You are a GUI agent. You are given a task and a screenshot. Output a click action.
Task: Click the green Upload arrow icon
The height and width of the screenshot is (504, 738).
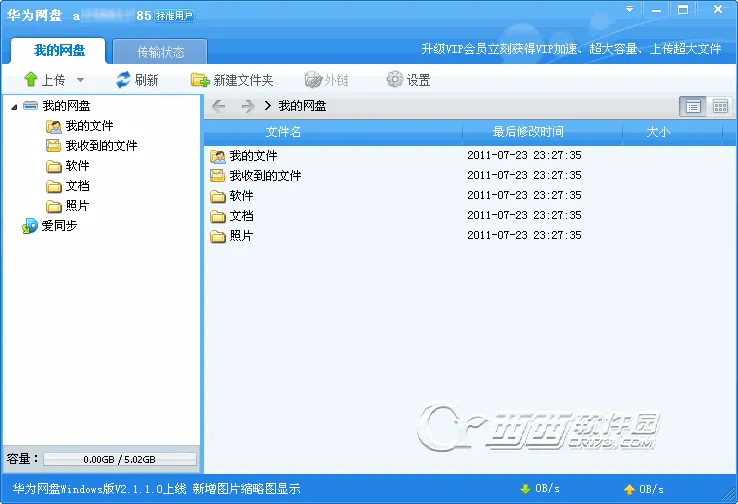click(31, 80)
